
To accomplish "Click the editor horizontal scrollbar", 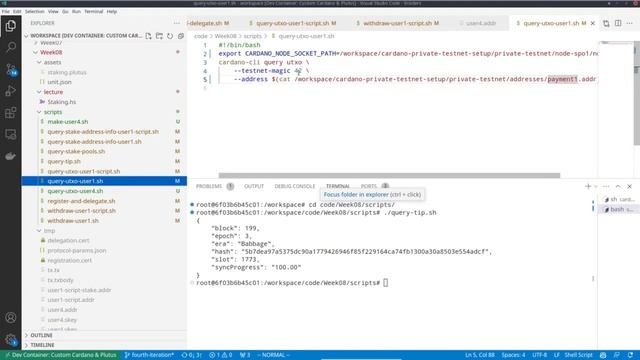I will tap(389, 176).
